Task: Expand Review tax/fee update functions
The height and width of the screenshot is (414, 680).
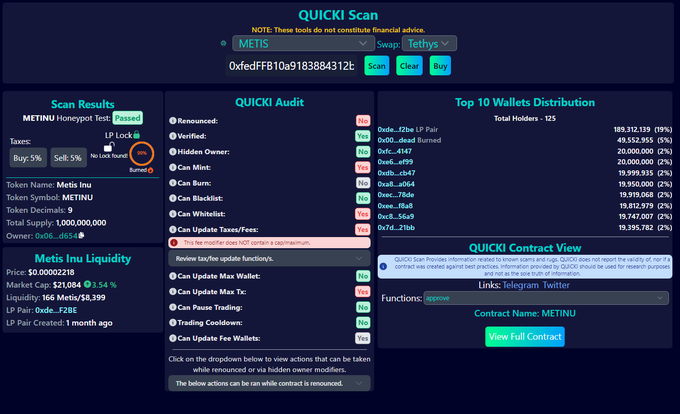Action: (269, 258)
